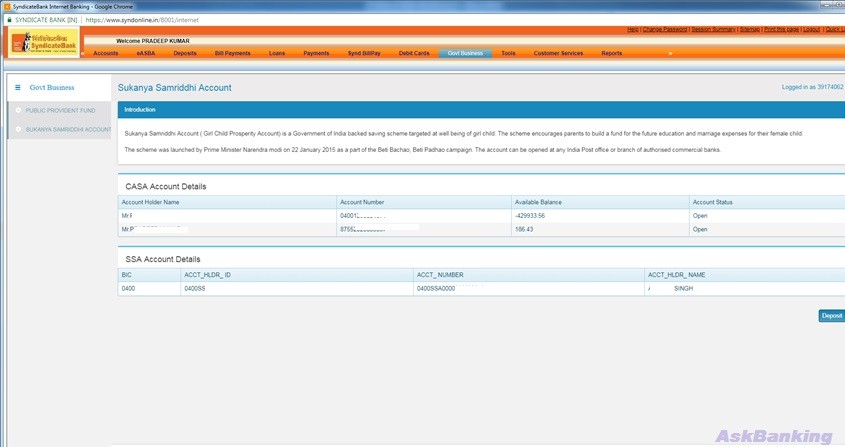Show previous menus with left arrow
Viewport: 845px width, 447px height.
(83, 53)
